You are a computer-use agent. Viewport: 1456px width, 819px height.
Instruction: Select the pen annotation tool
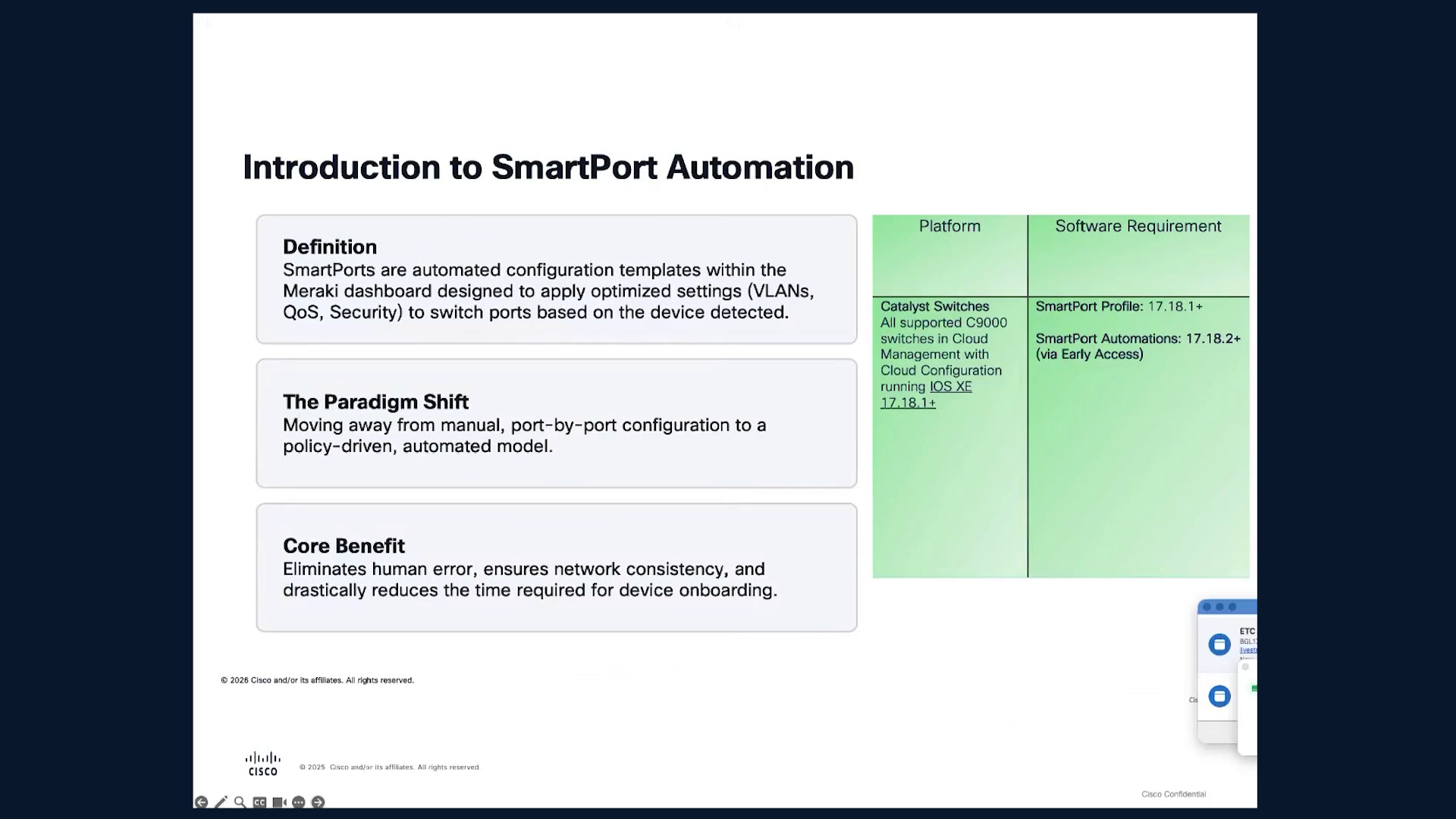coord(221,802)
